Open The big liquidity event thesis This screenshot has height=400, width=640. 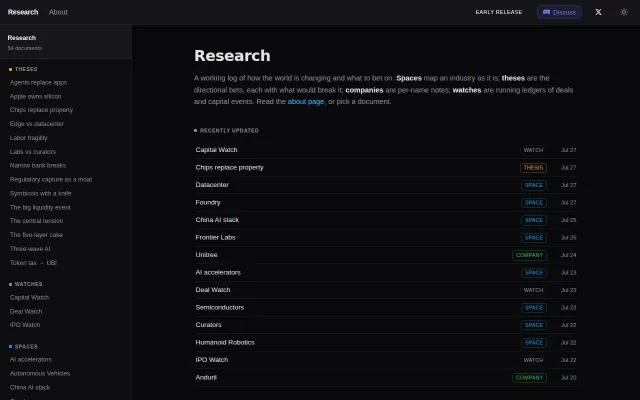(x=40, y=207)
